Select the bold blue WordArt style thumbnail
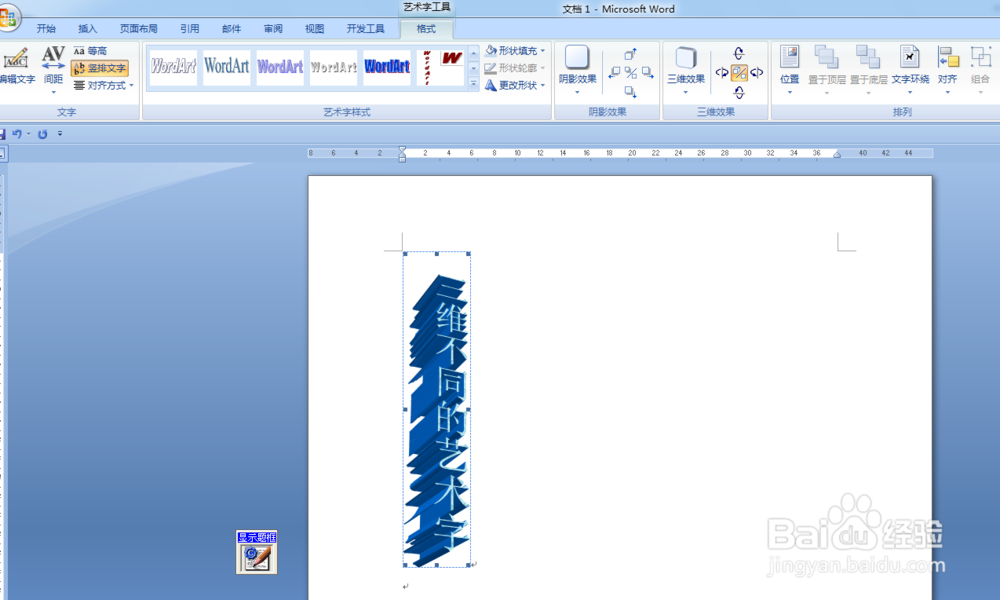The width and height of the screenshot is (1000, 600). [x=387, y=66]
